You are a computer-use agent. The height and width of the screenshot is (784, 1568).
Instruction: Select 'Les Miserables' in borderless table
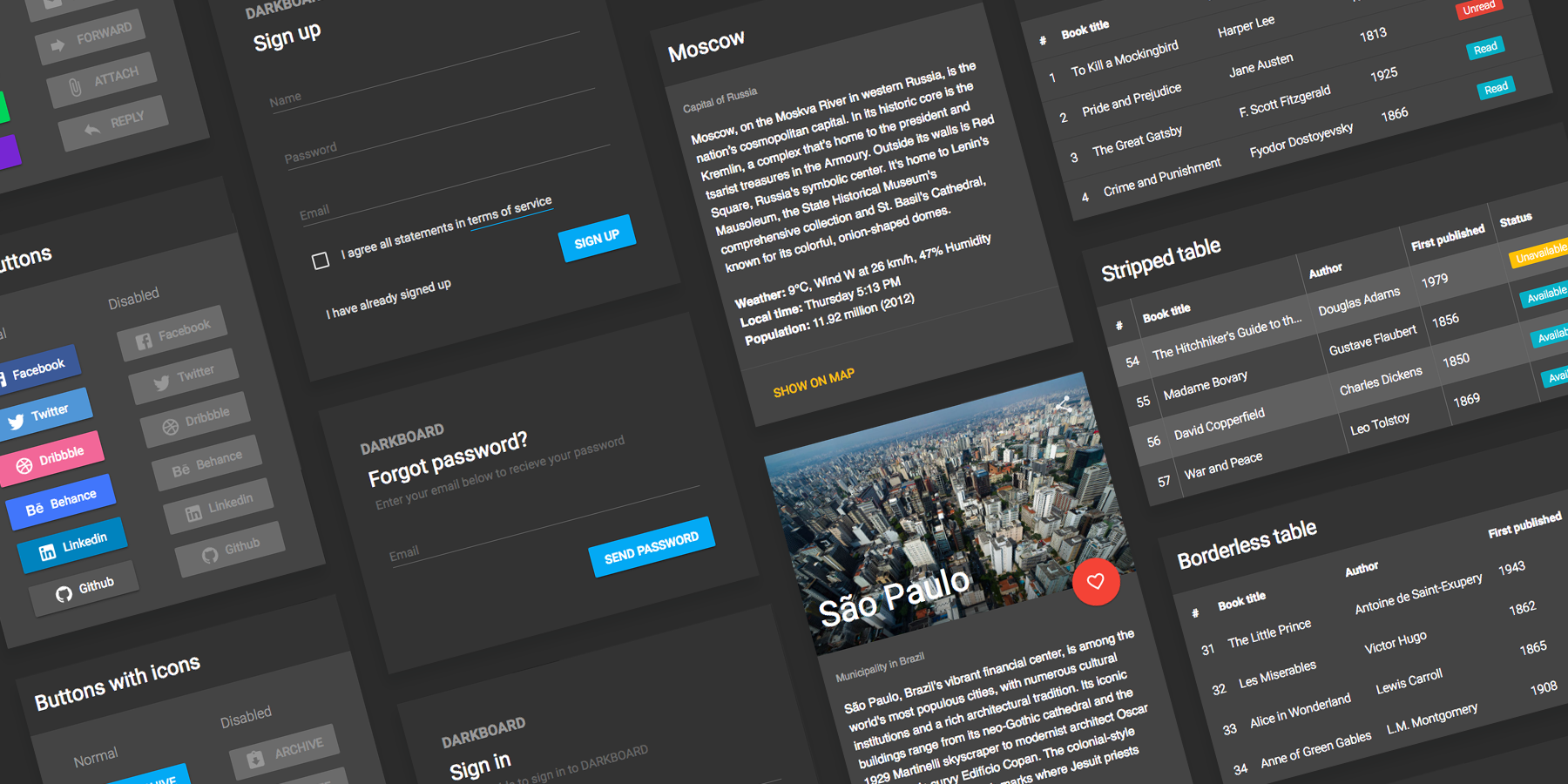pyautogui.click(x=1277, y=674)
